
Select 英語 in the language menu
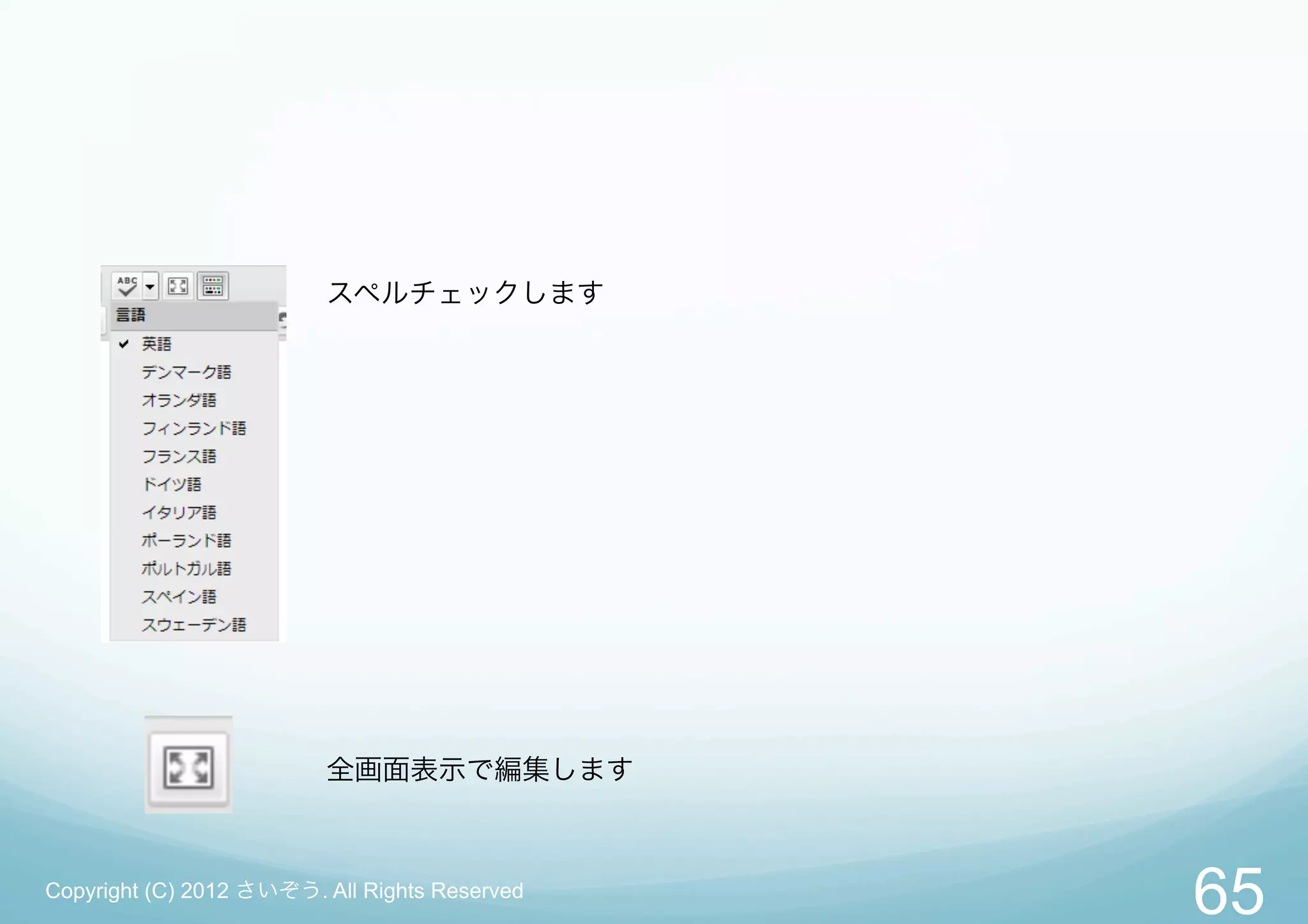click(x=194, y=344)
